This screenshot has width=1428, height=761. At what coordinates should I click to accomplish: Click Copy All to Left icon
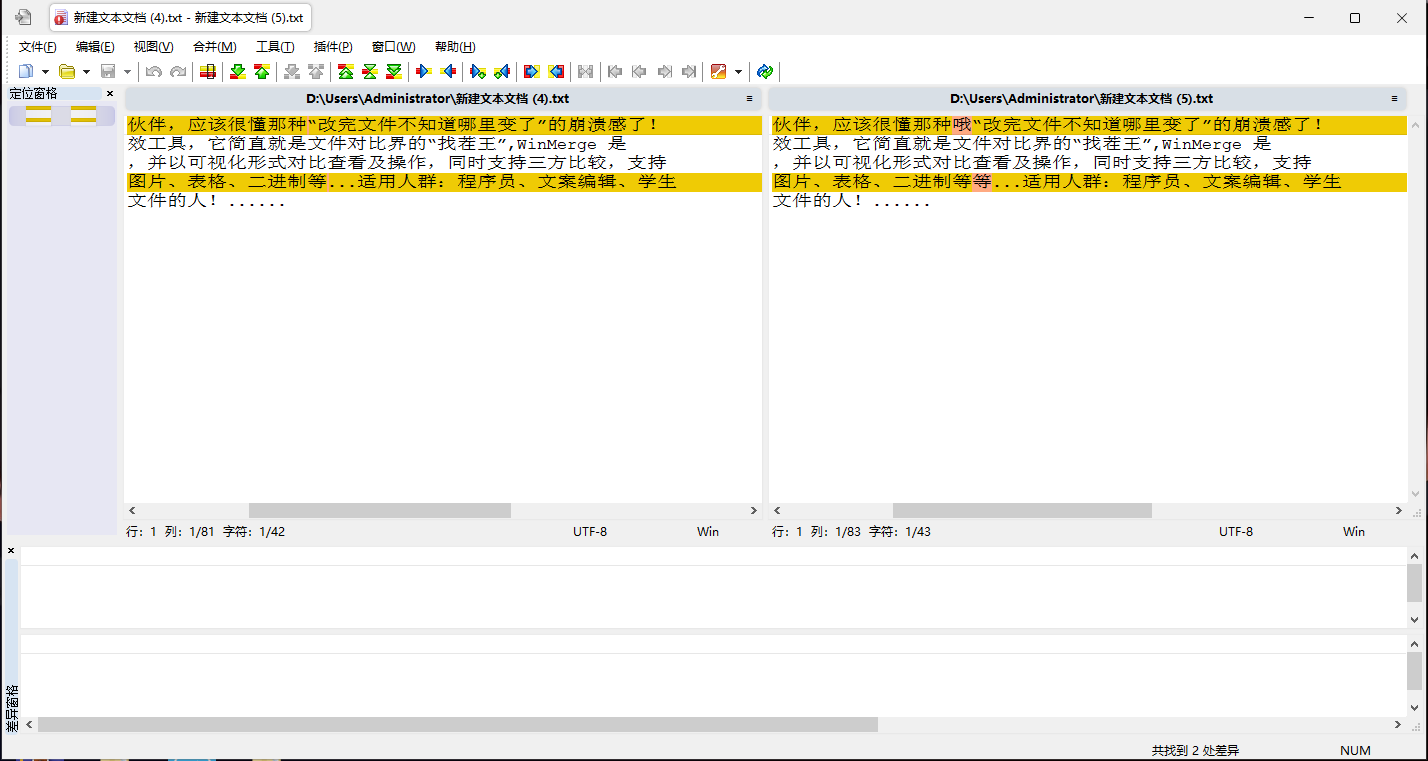[x=556, y=71]
